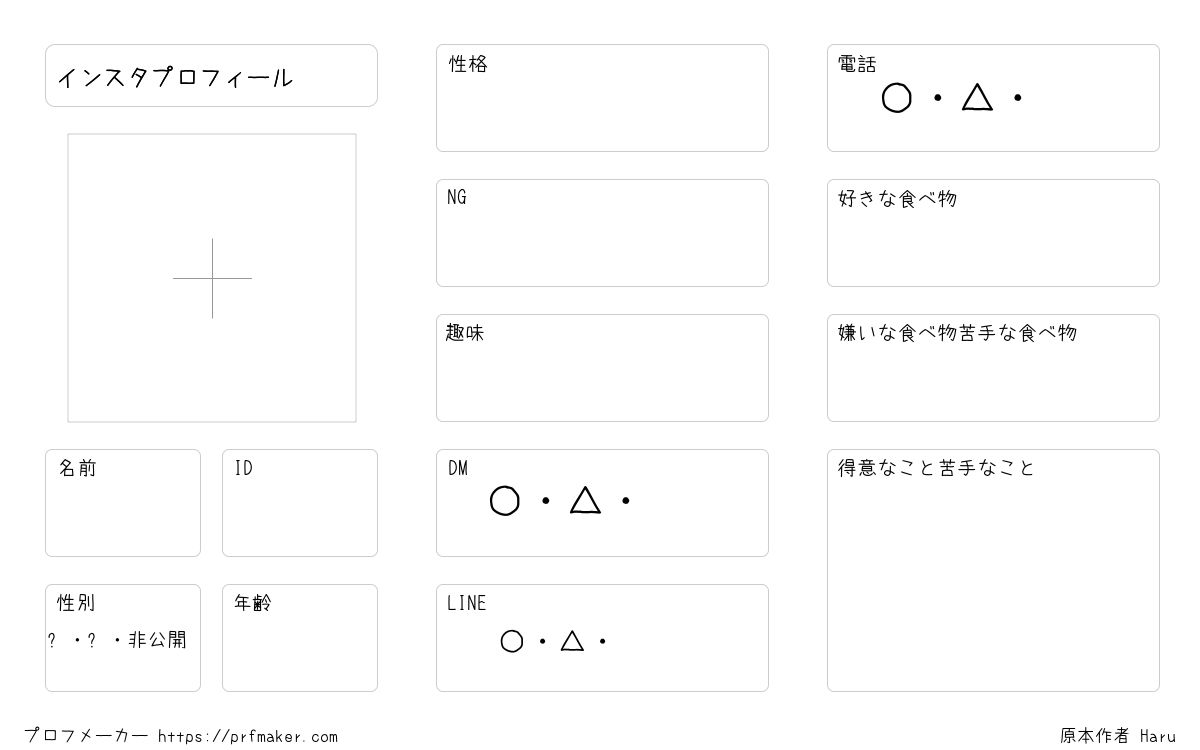Click the 得意なこと苦手なこと large box
The width and height of the screenshot is (1200, 750).
pos(993,570)
